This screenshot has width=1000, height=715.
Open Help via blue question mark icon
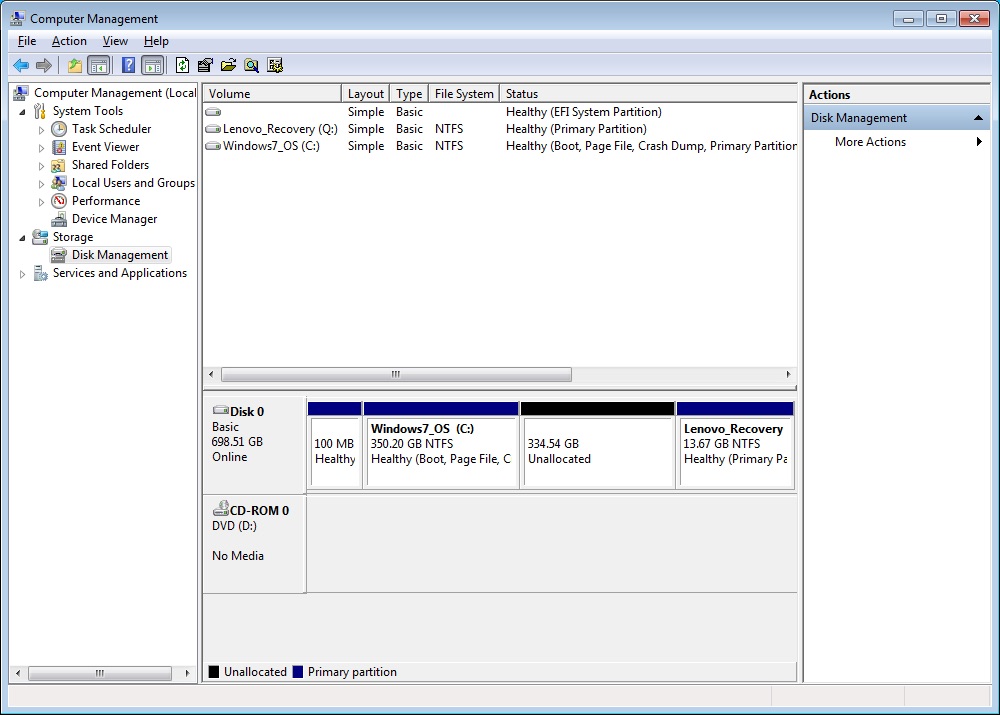(128, 65)
